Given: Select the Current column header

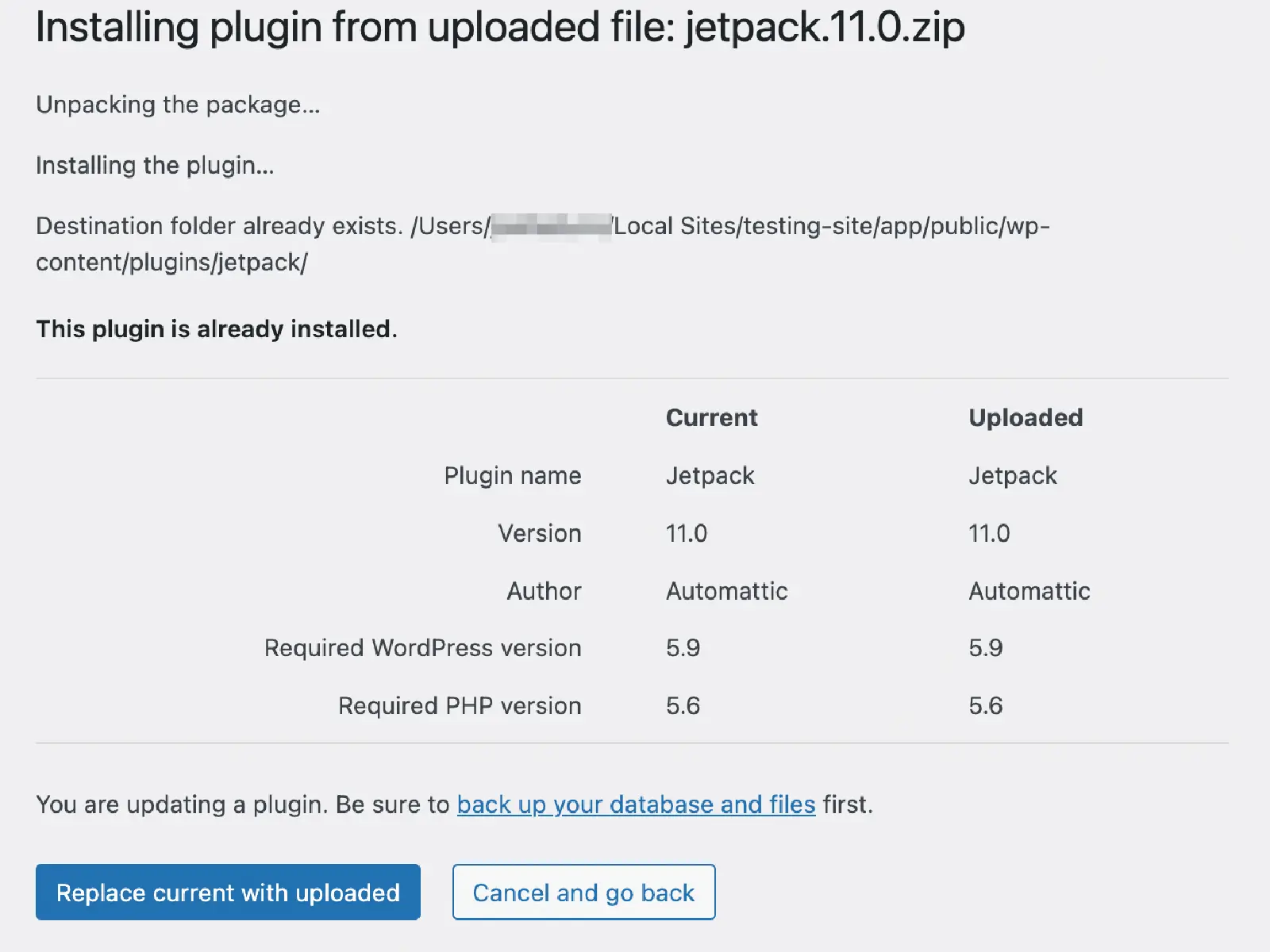Looking at the screenshot, I should coord(710,417).
